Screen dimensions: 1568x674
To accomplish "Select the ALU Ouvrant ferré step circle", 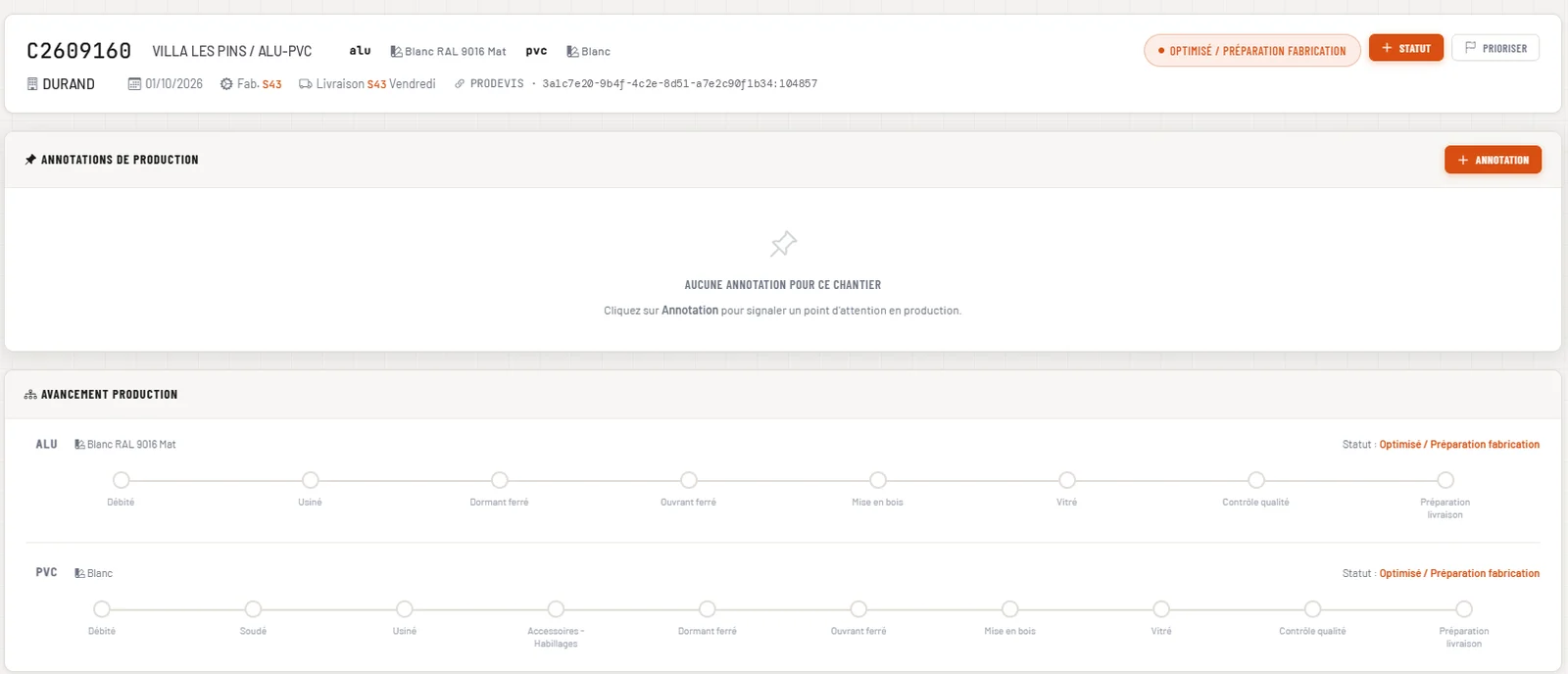I will click(689, 480).
